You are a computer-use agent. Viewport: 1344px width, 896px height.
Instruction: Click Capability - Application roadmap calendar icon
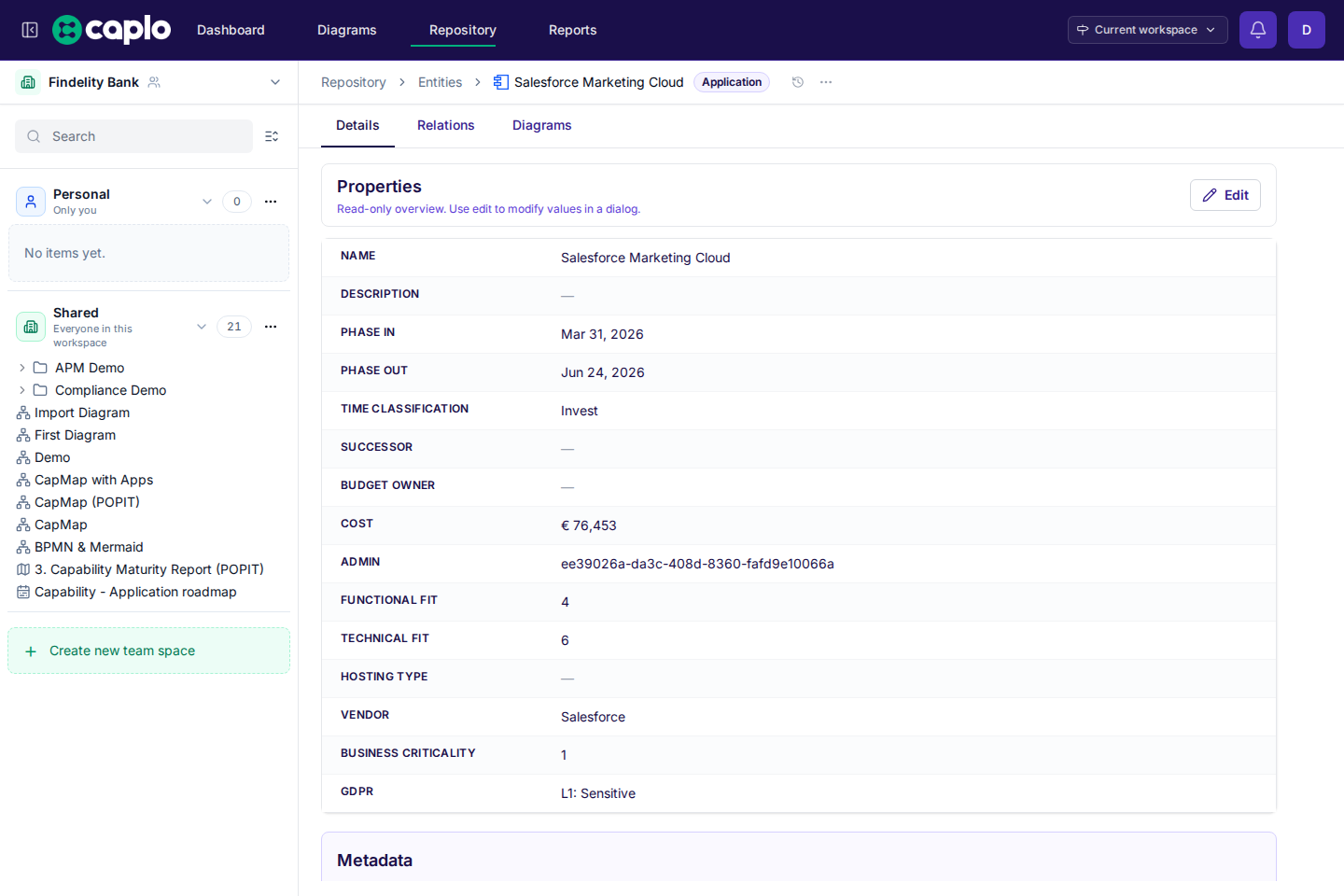(x=23, y=592)
